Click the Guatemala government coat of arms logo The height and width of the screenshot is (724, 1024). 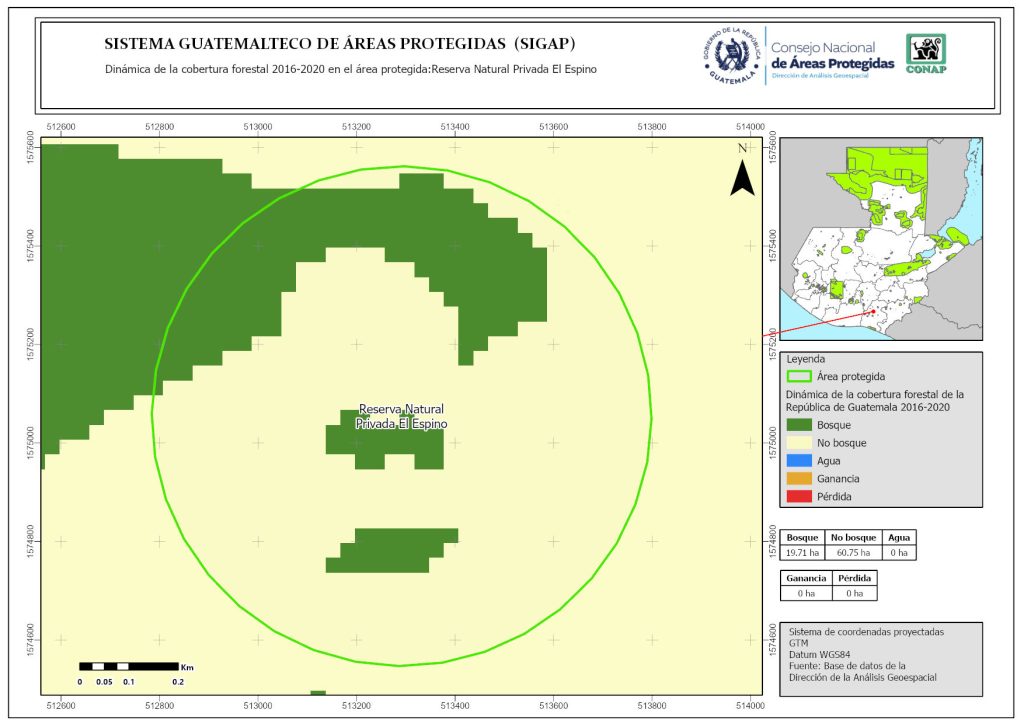(733, 54)
